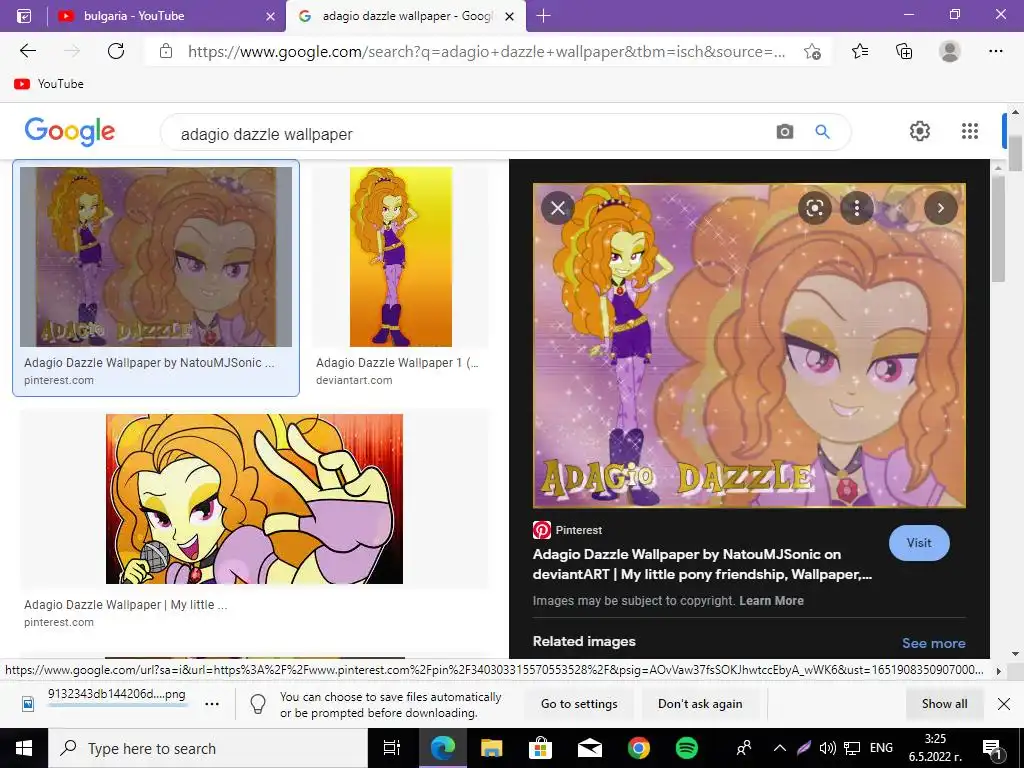This screenshot has width=1024, height=768.
Task: Click Go to settings for downloads
Action: click(x=579, y=704)
